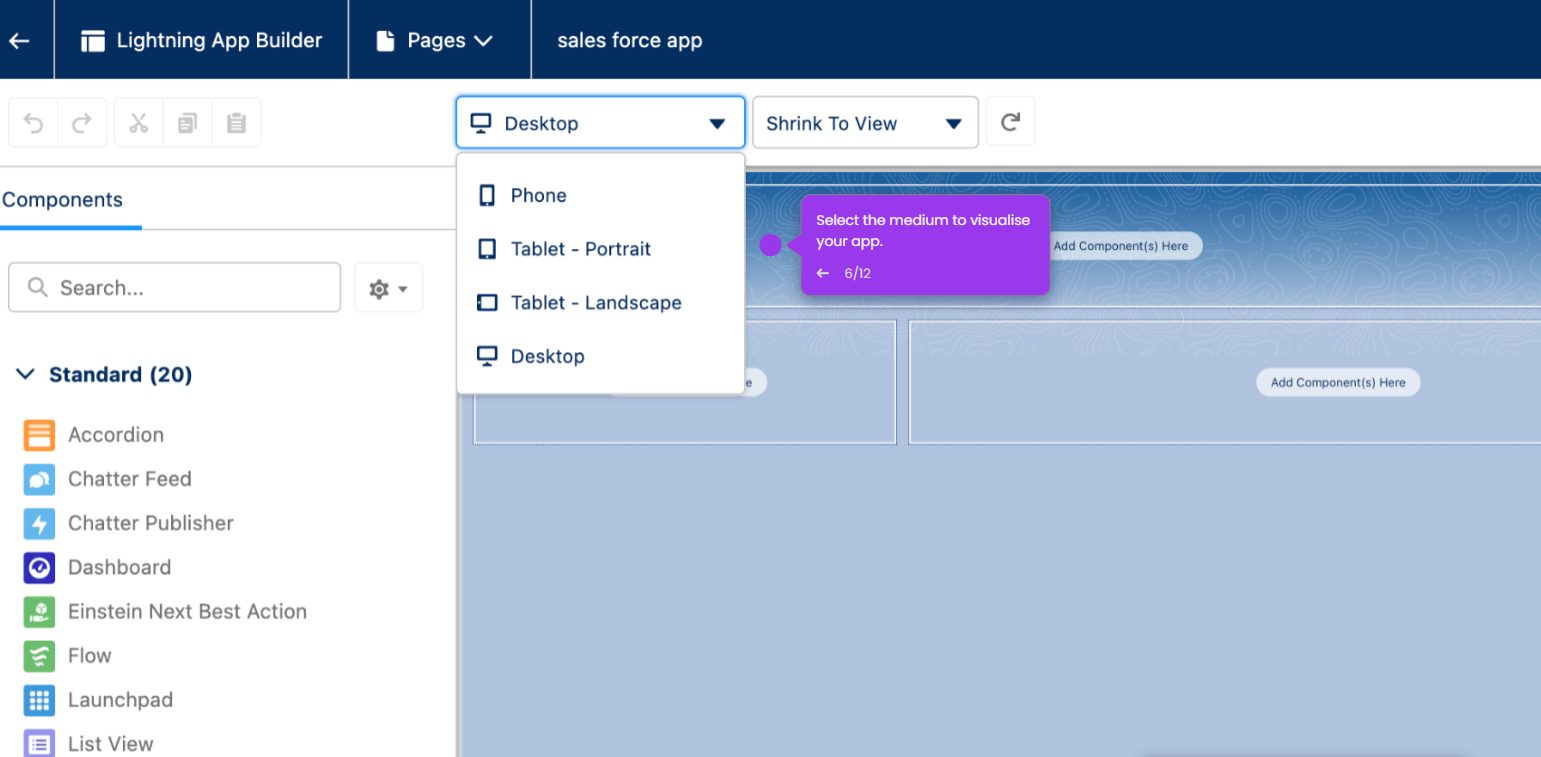Switch to the Components tab

[62, 200]
